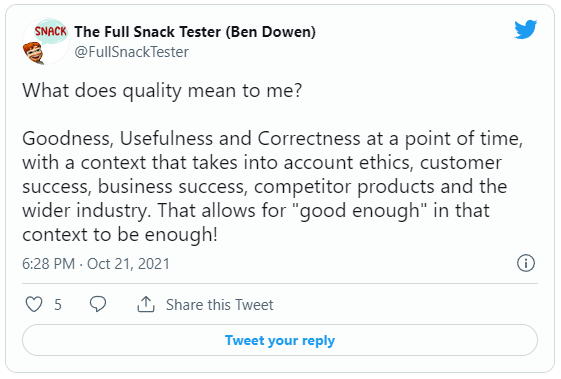
Task: Click the red SNACK bubble in avatar
Action: pos(51,31)
